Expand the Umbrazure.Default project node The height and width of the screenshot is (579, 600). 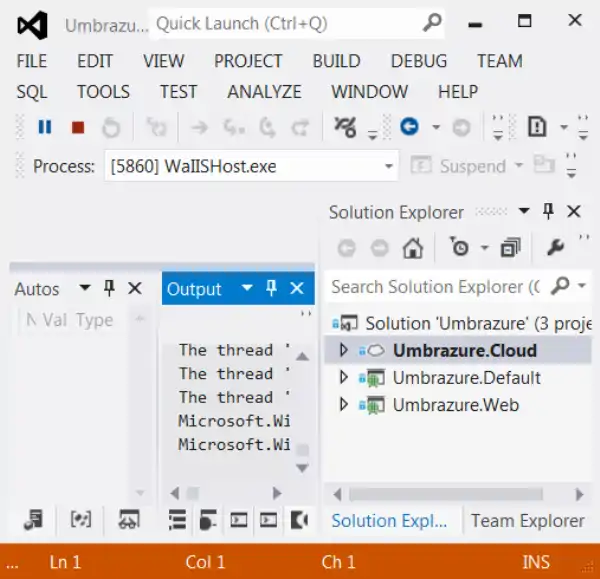[x=344, y=377]
